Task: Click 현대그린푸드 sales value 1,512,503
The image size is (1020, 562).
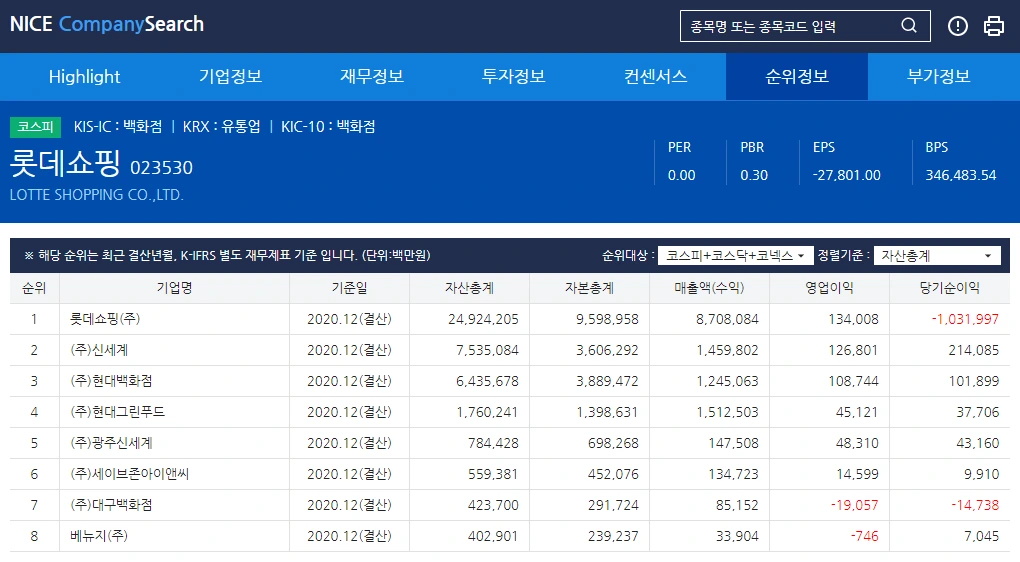Action: [x=727, y=412]
